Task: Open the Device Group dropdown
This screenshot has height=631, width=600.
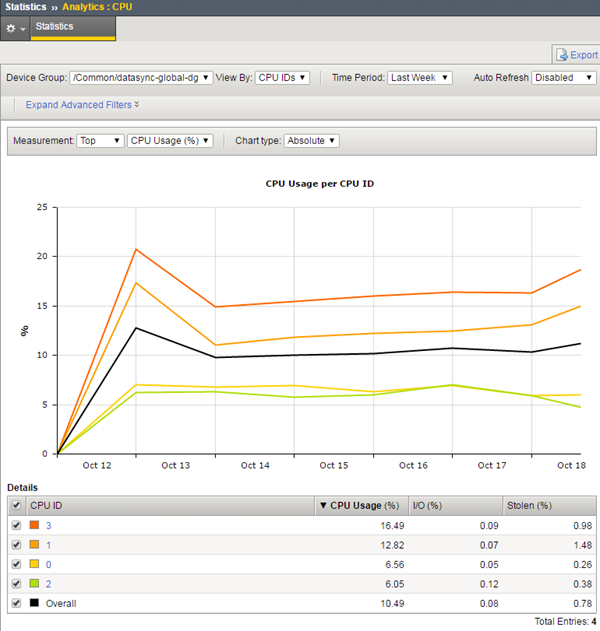Action: click(141, 77)
